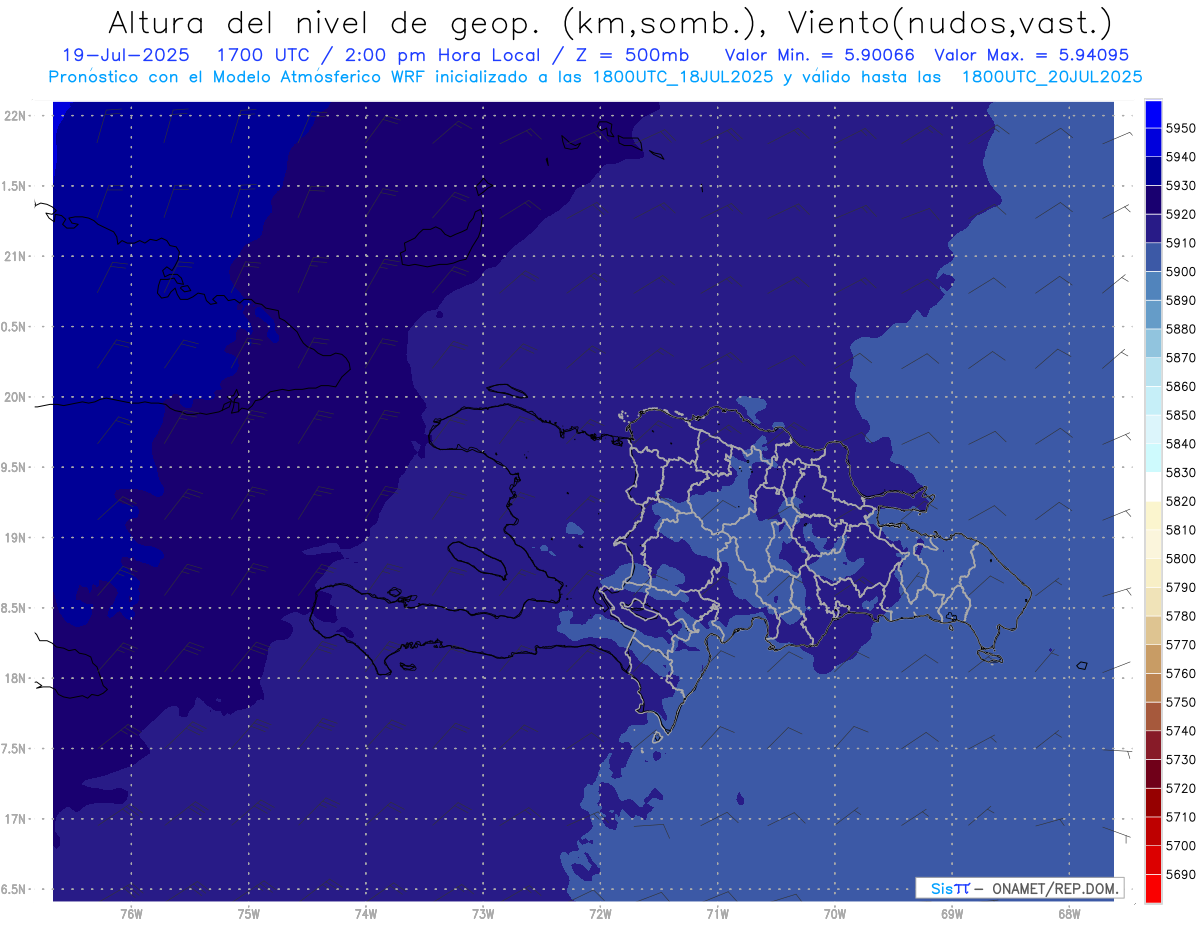Viewport: 1200px width, 927px height.
Task: Click the map title 'Altura del nivel de geop.'
Action: [325, 22]
